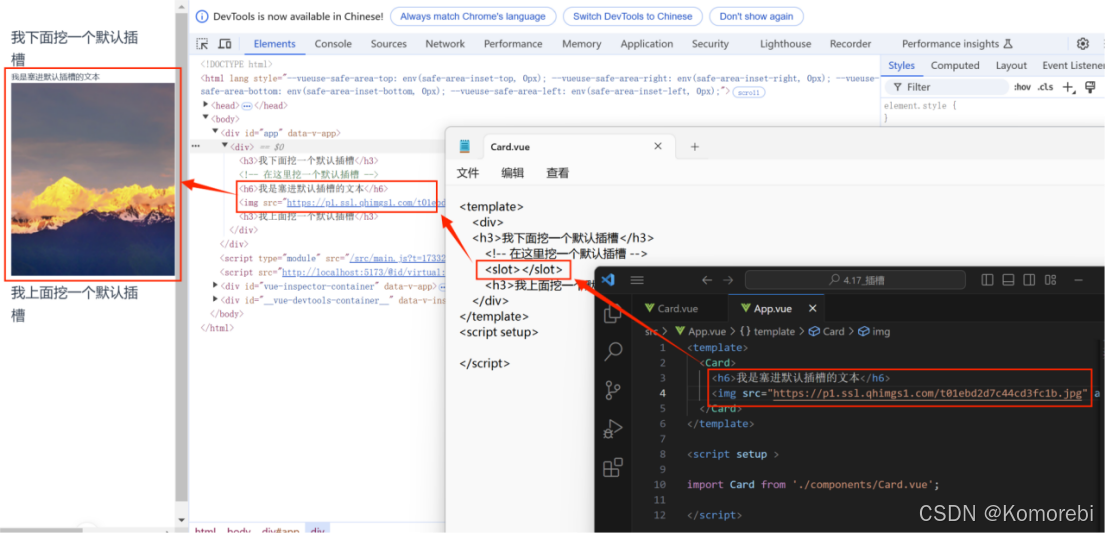Open the 查看 menu in Notepad
1106x534 pixels.
pyautogui.click(x=557, y=174)
